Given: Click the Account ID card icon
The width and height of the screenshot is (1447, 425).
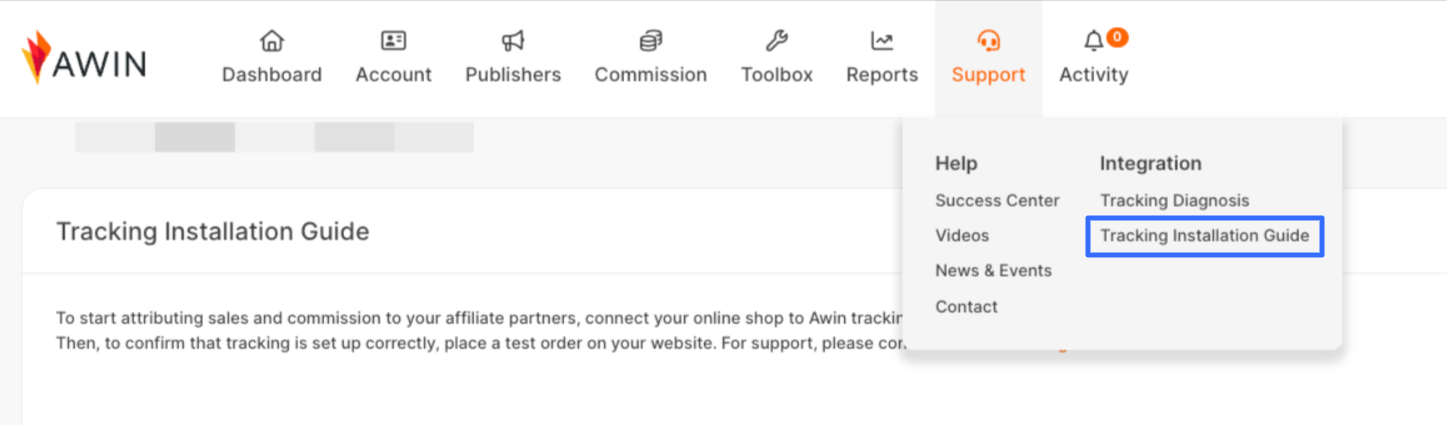Looking at the screenshot, I should click(x=393, y=41).
